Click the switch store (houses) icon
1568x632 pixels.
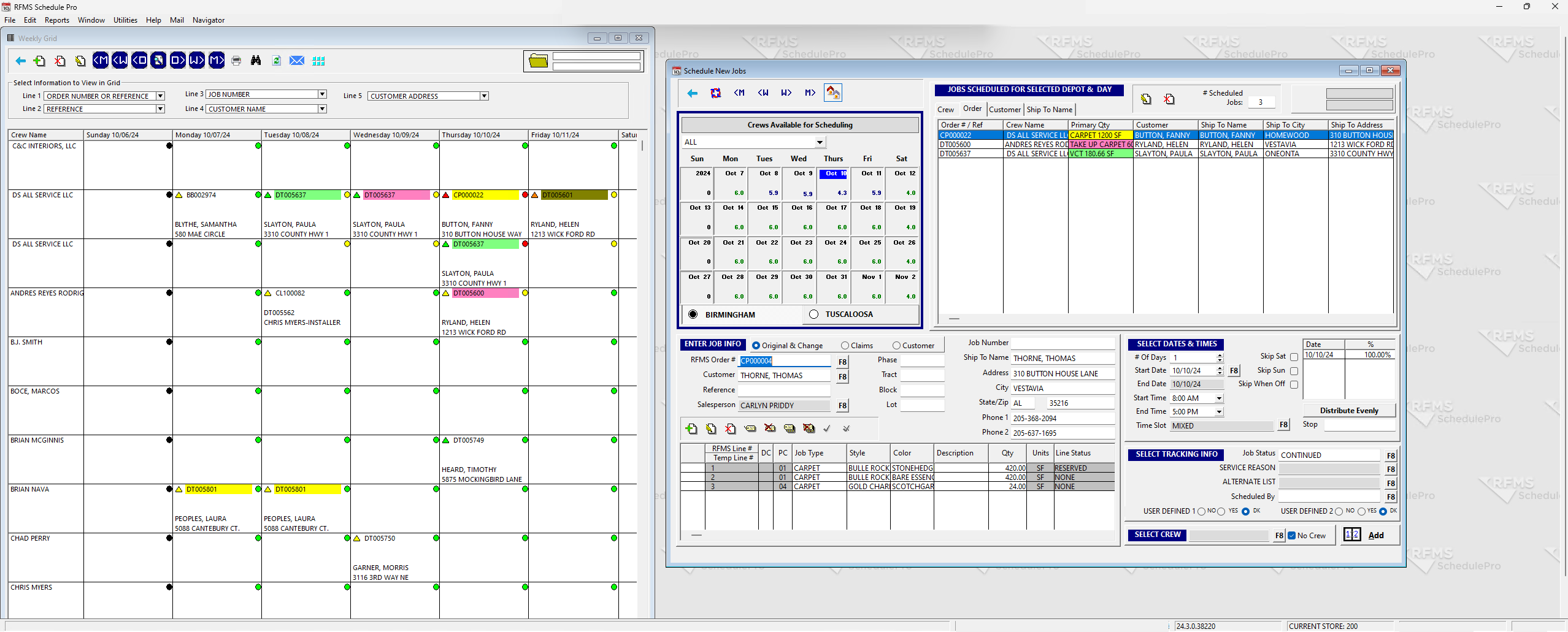pyautogui.click(x=833, y=93)
